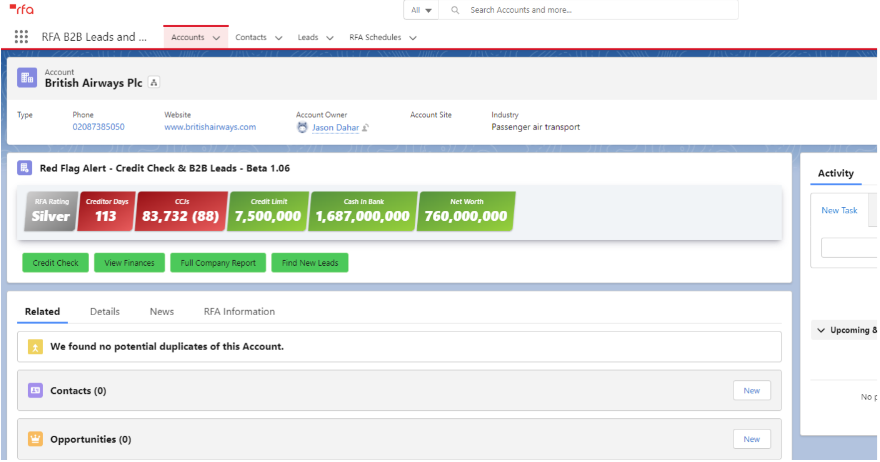Image resolution: width=880 pixels, height=462 pixels.
Task: Select the Activity tab
Action: (836, 173)
